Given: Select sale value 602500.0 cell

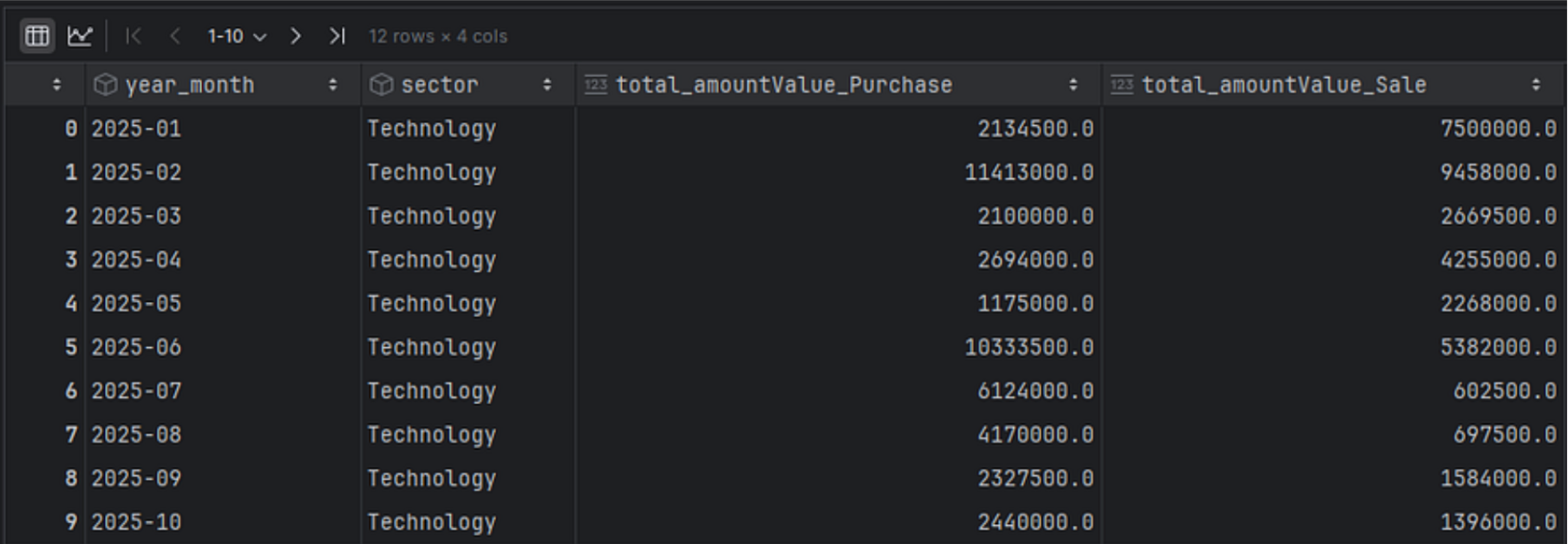Looking at the screenshot, I should pyautogui.click(x=1504, y=391).
